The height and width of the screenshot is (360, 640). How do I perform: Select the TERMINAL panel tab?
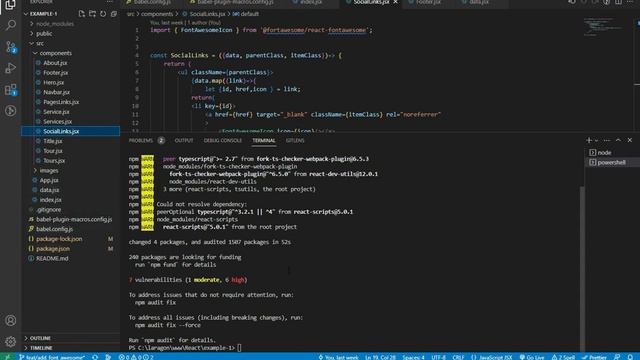tap(264, 140)
